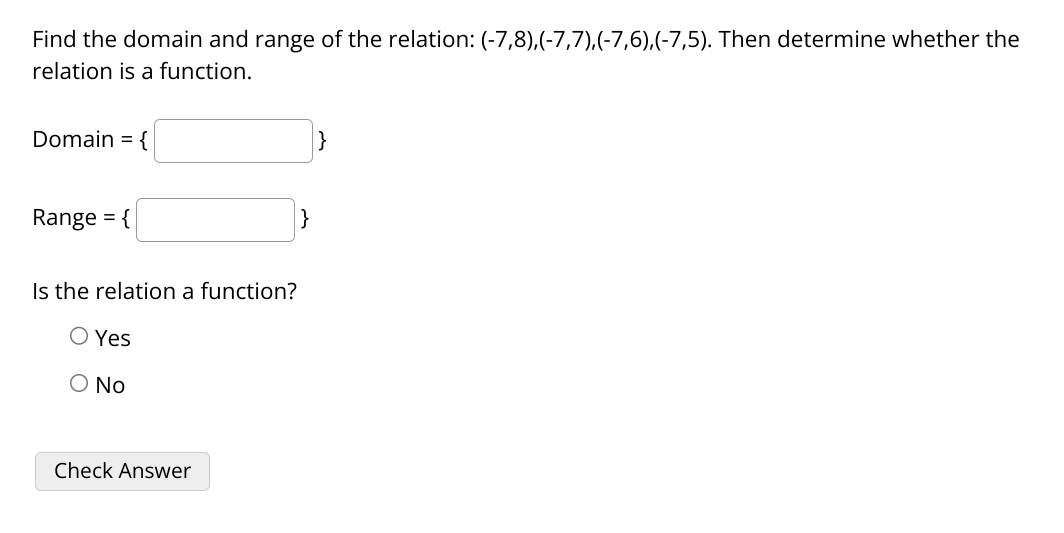1064x533 pixels.
Task: Choose the No radio button
Action: [x=79, y=384]
